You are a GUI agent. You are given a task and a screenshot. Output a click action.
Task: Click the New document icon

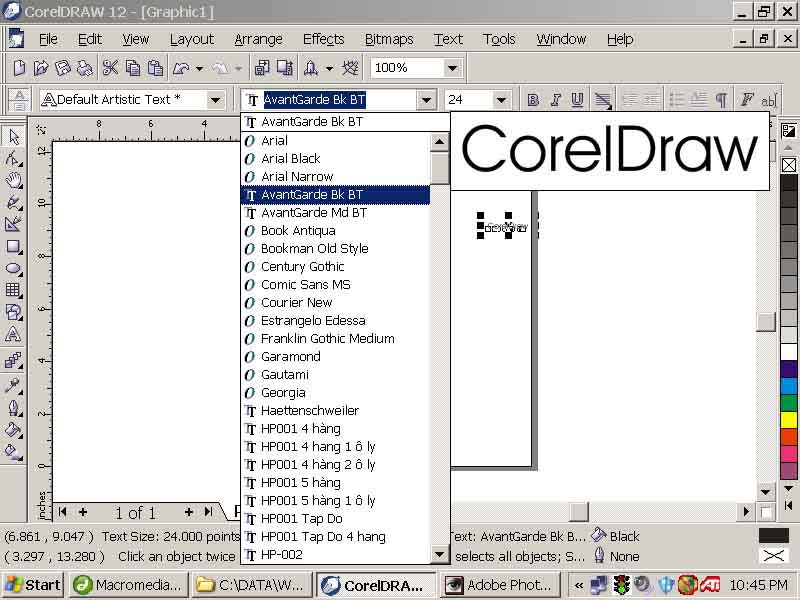[x=19, y=68]
